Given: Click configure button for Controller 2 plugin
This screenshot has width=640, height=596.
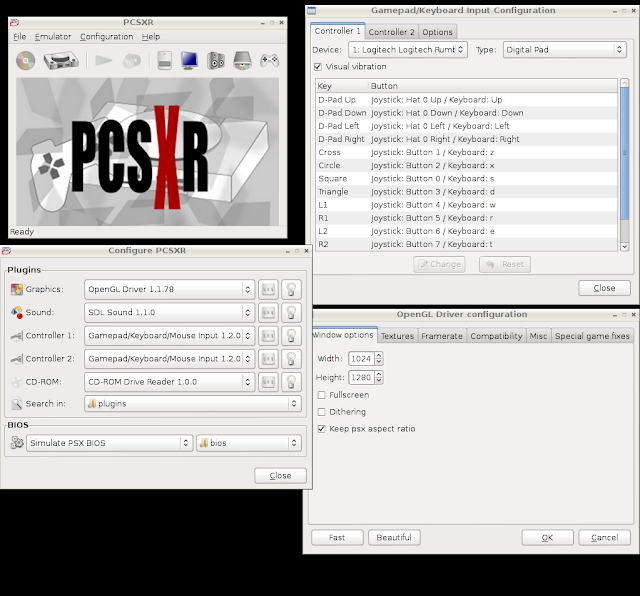Looking at the screenshot, I should point(268,359).
